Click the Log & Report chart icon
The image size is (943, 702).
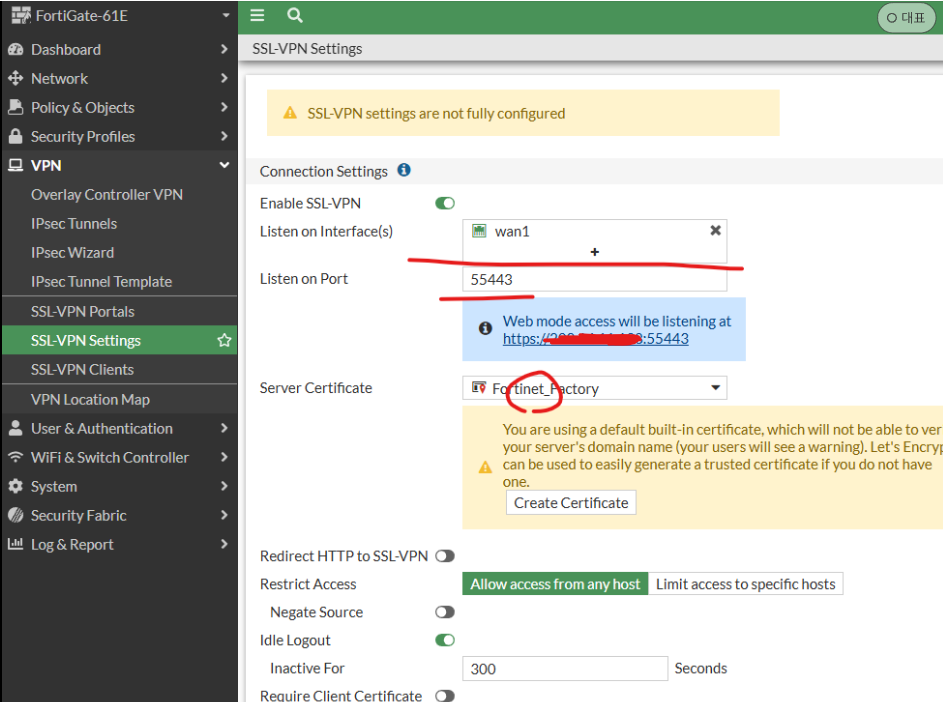click(x=16, y=544)
